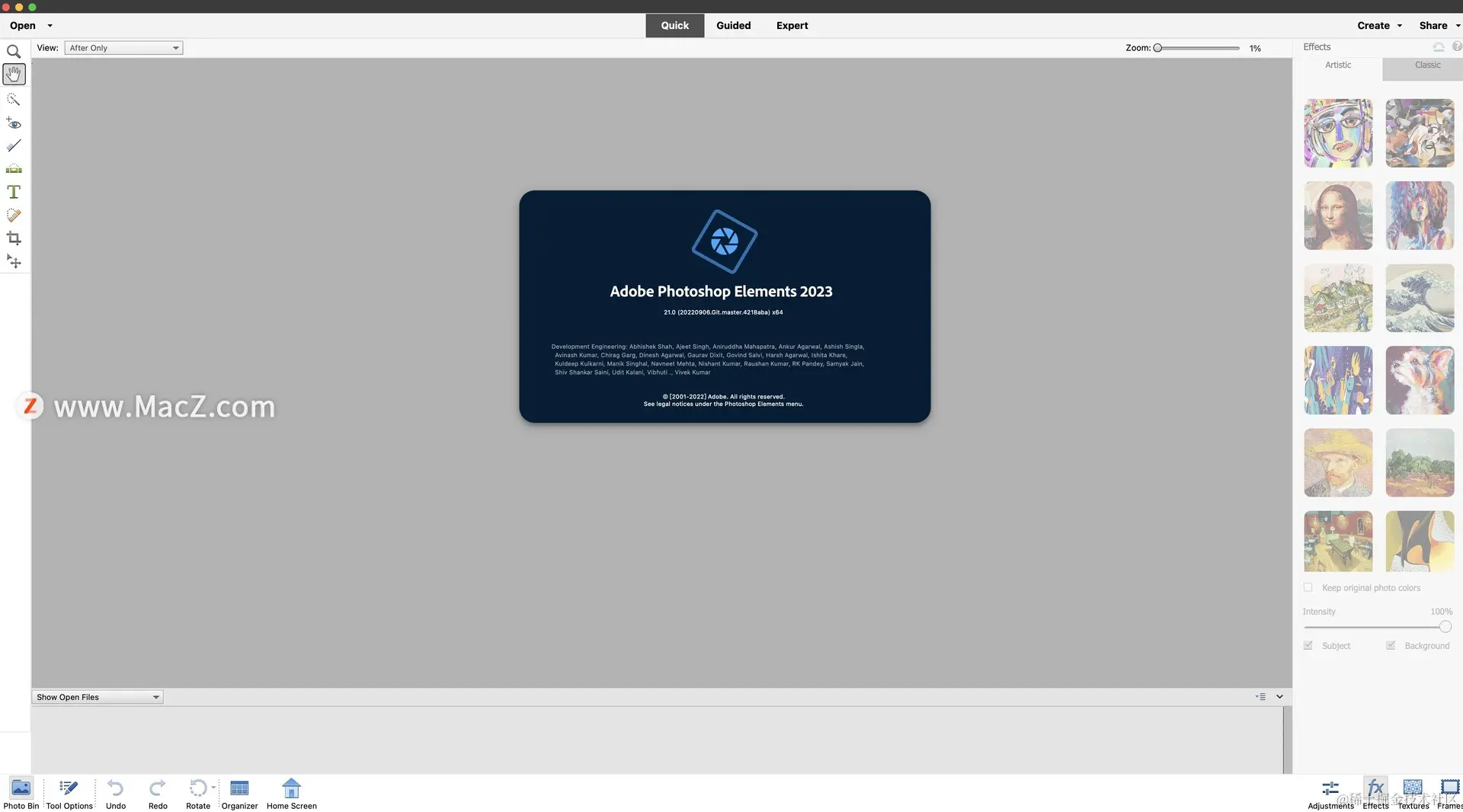Toggle the Background checkbox
The height and width of the screenshot is (812, 1463).
[x=1391, y=645]
